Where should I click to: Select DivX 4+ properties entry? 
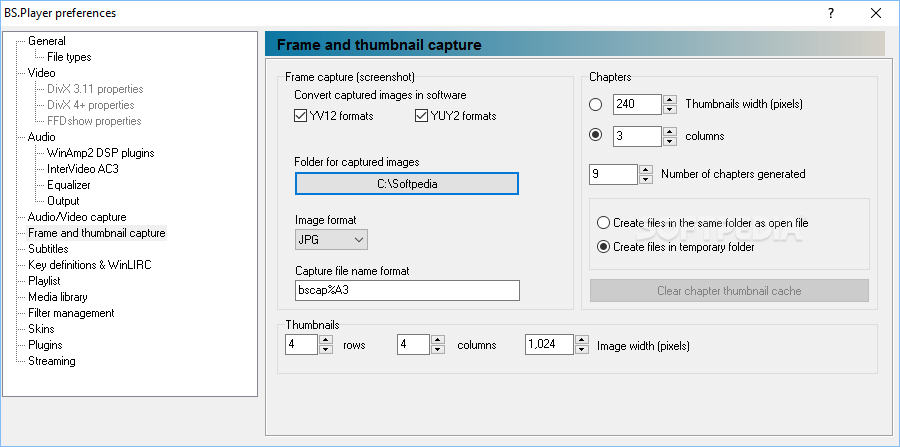click(91, 105)
